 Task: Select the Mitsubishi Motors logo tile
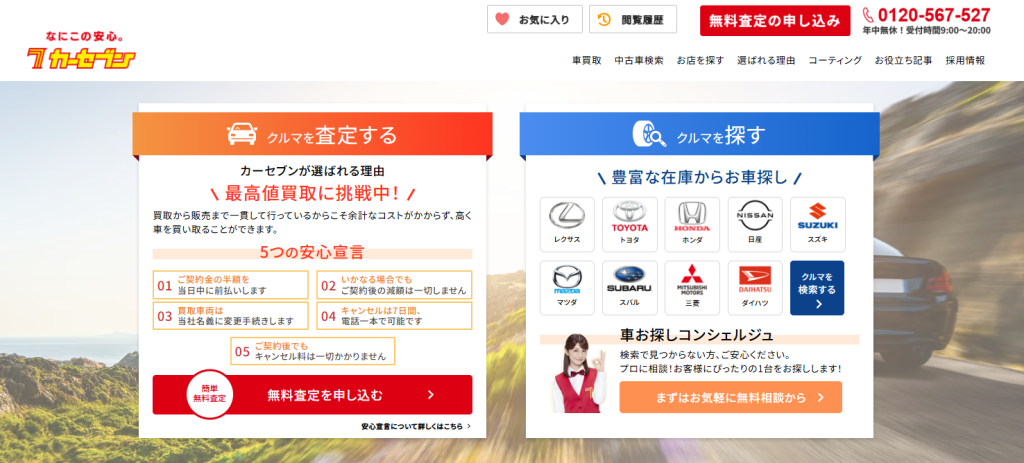692,288
